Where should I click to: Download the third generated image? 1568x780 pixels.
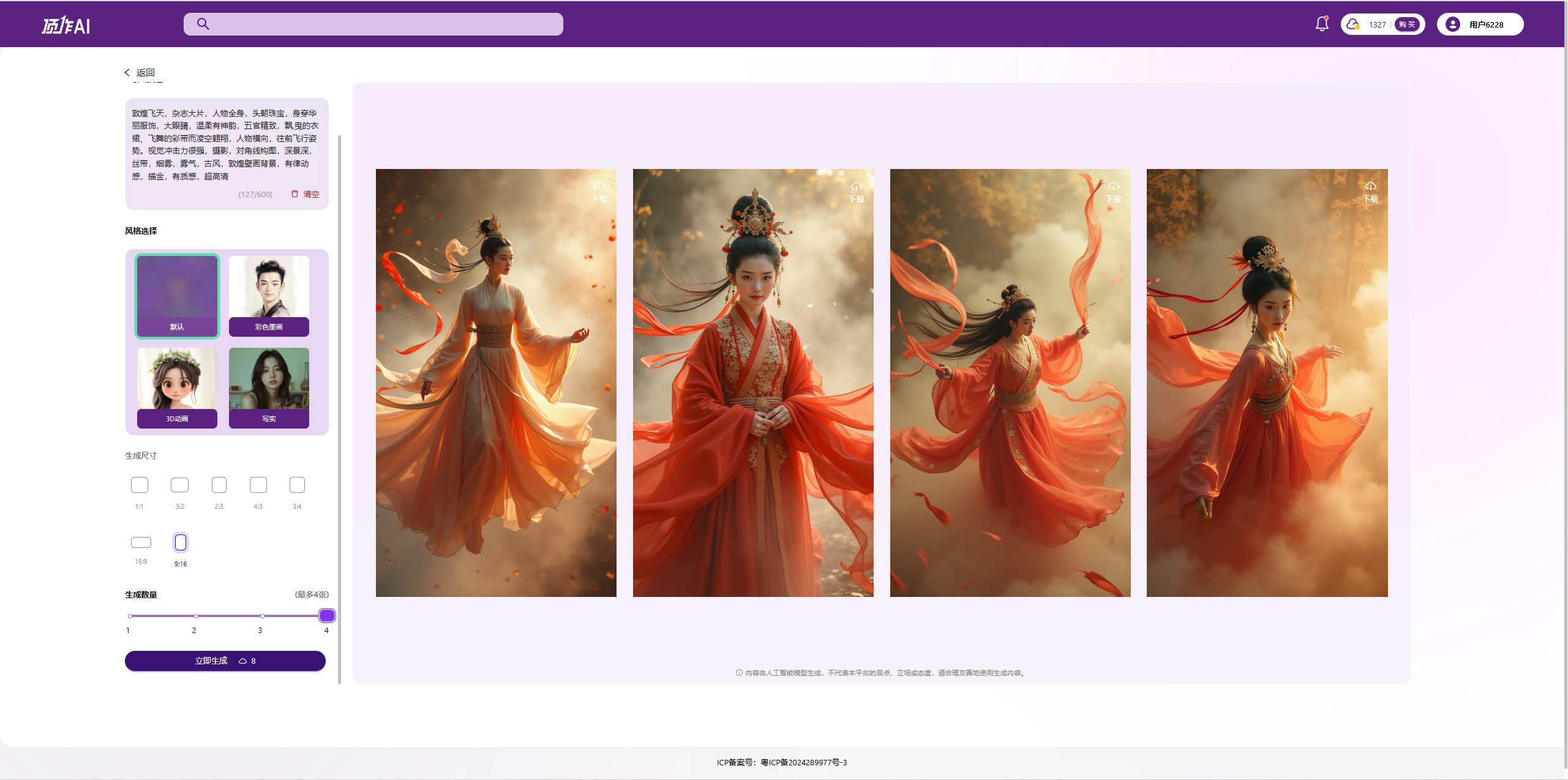(1113, 191)
